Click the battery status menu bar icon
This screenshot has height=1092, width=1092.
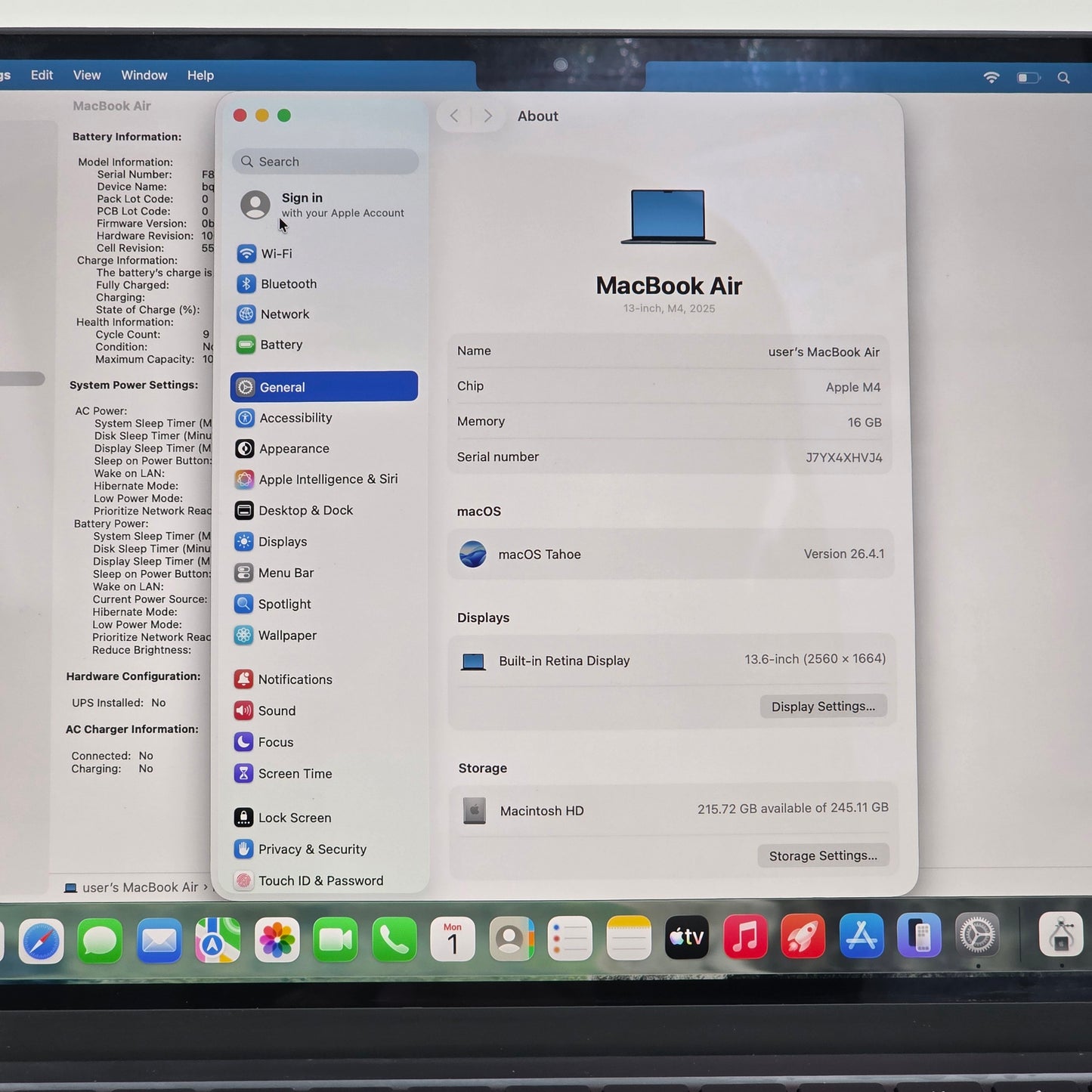coord(1029,78)
